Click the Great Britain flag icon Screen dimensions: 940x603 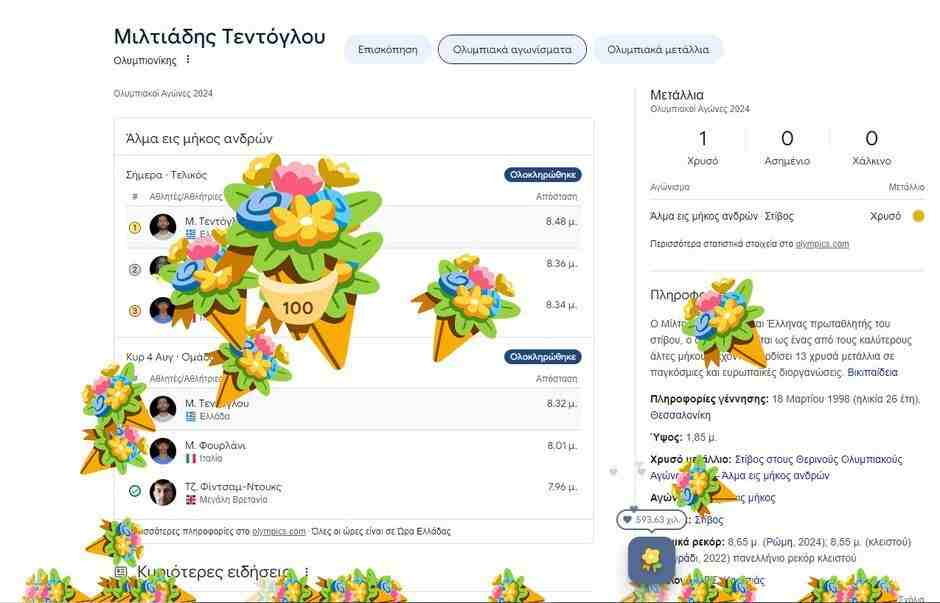coord(191,500)
